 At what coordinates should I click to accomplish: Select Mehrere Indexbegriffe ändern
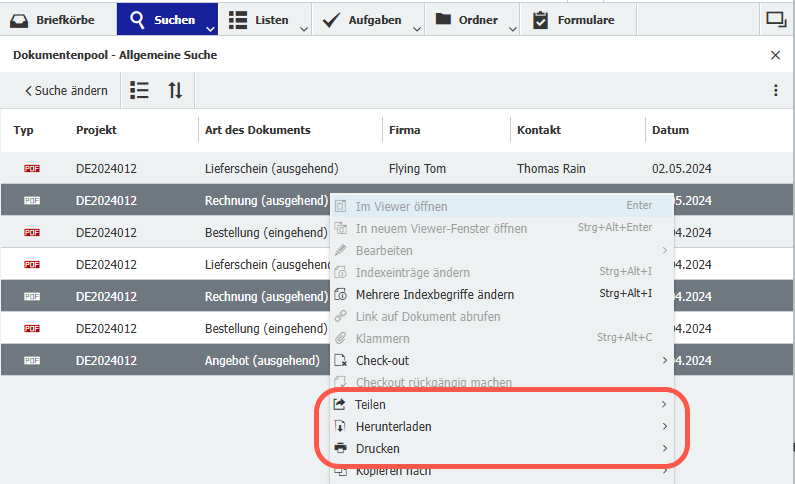coord(435,294)
